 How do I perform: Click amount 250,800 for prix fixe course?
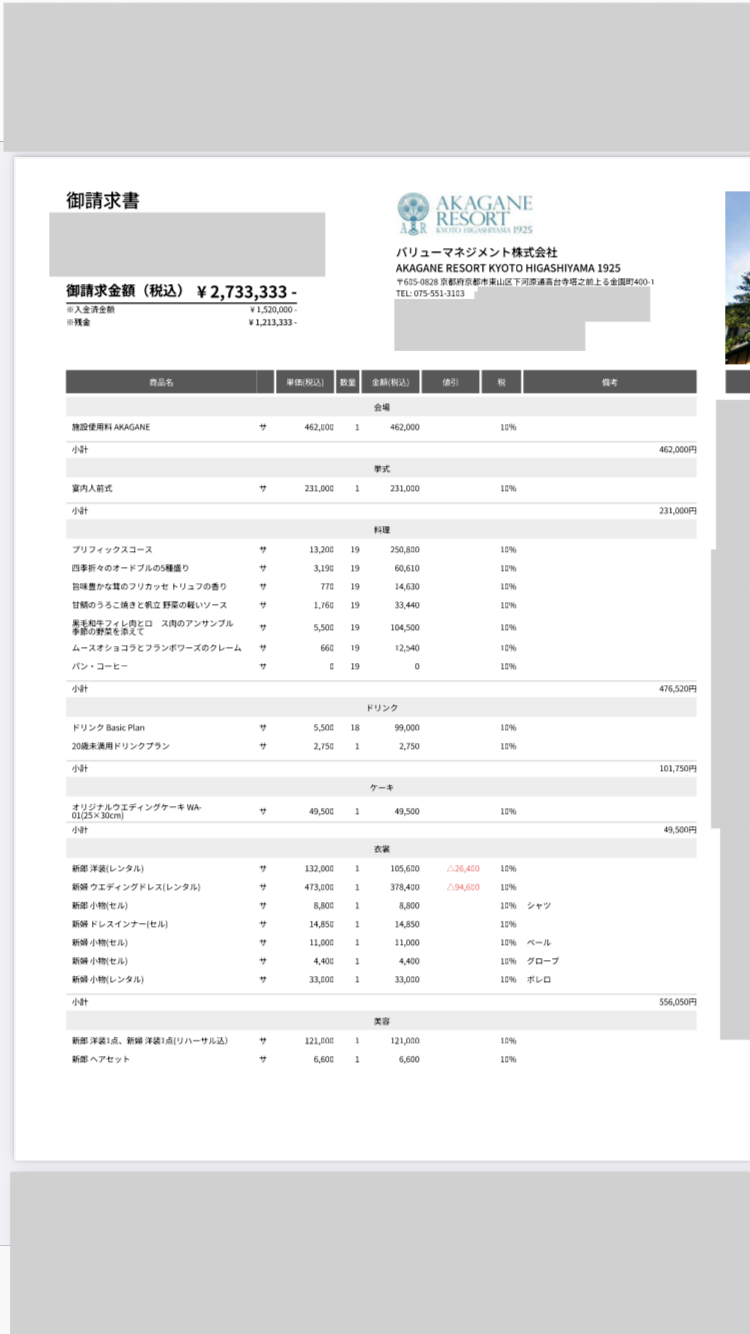(x=404, y=549)
